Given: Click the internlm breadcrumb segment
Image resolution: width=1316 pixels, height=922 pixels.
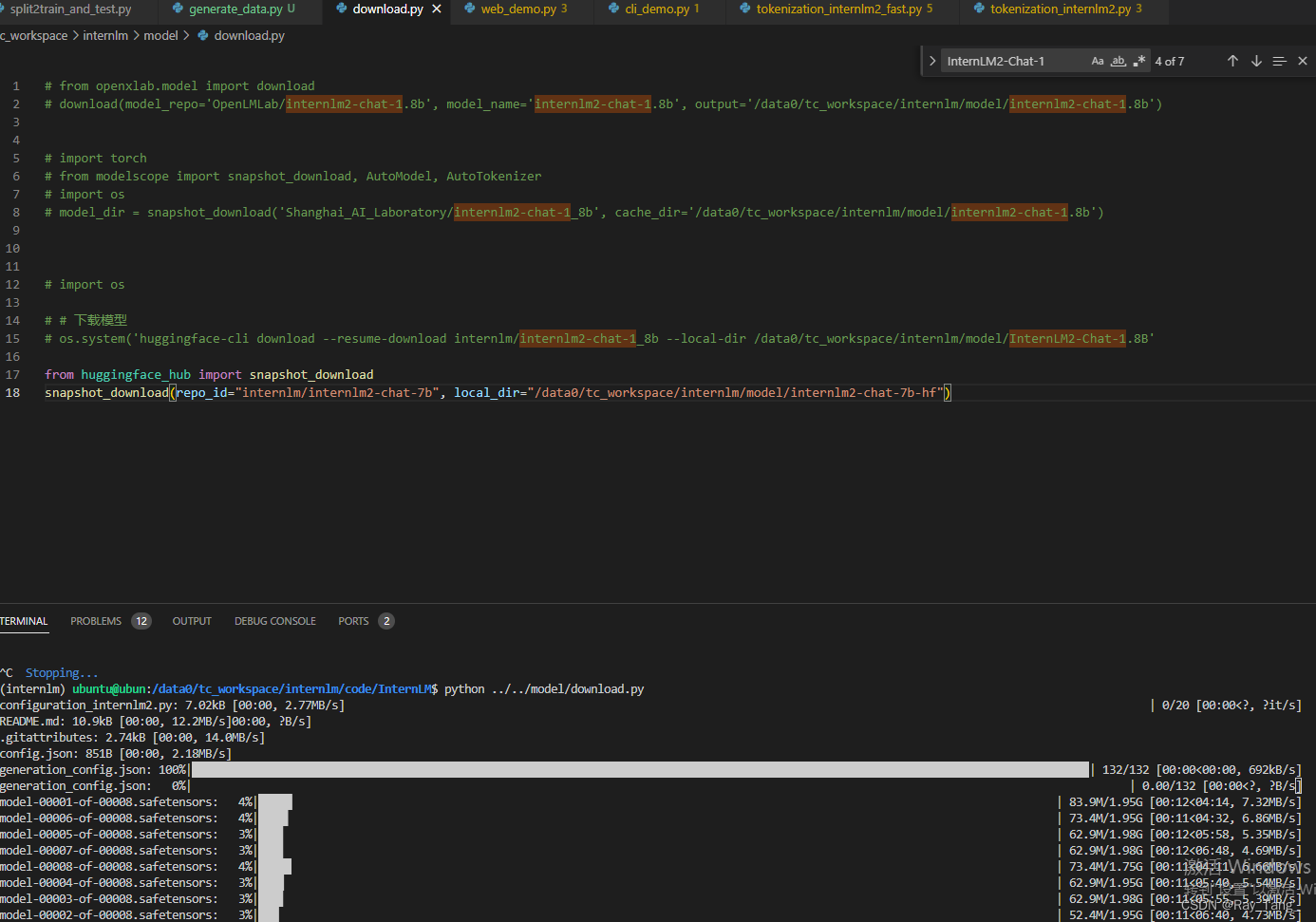Looking at the screenshot, I should [105, 36].
